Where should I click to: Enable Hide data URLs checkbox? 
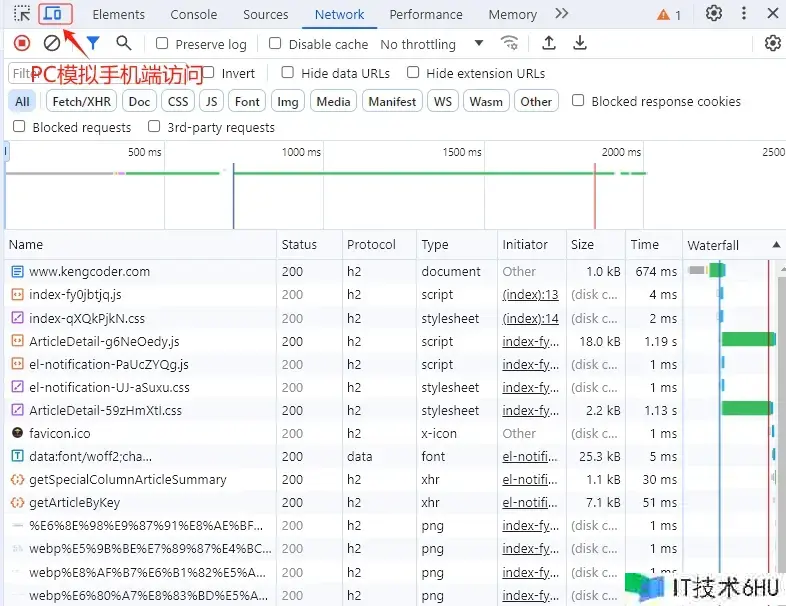tap(288, 73)
